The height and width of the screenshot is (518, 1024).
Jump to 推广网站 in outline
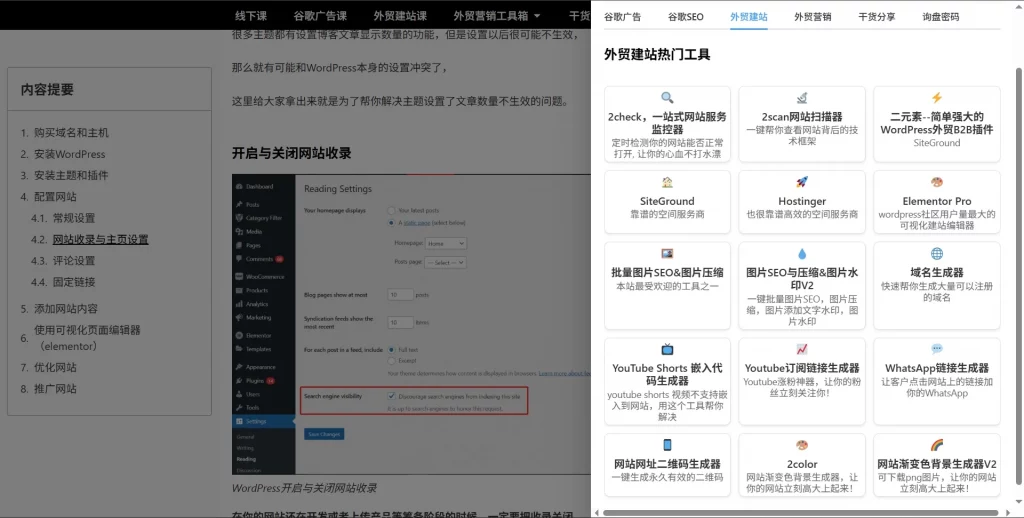(x=55, y=389)
